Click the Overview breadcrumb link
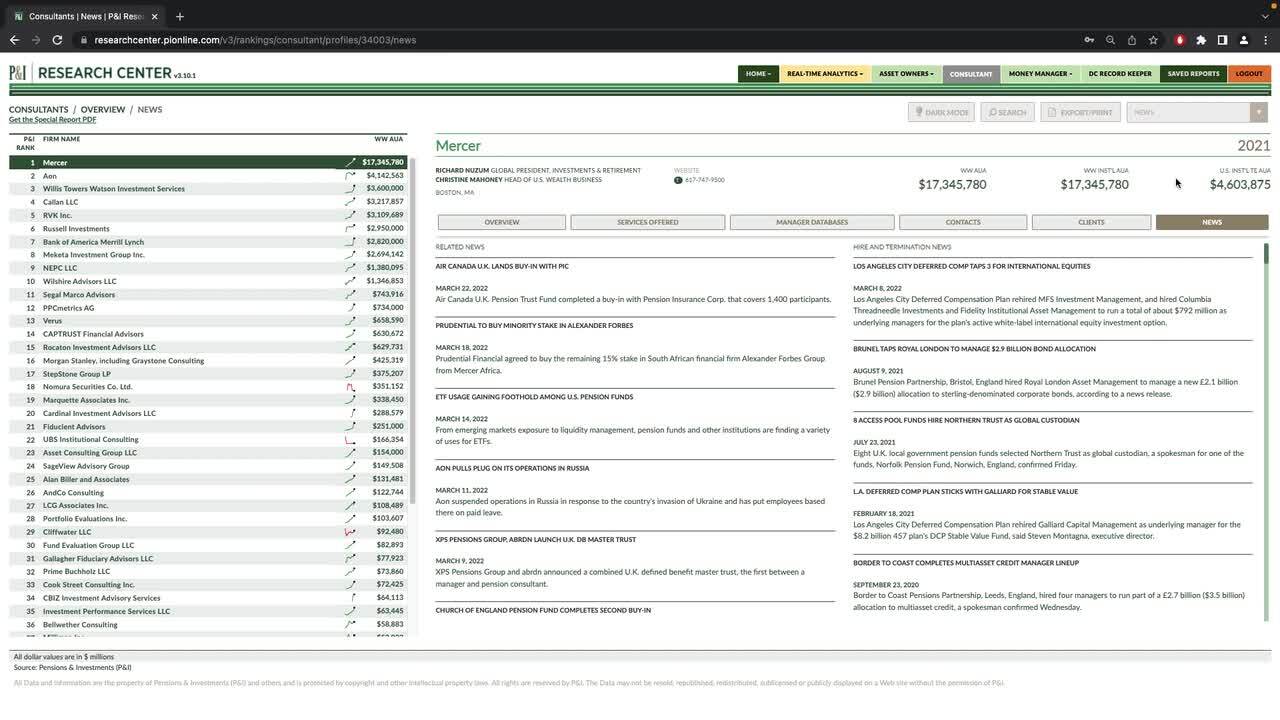The width and height of the screenshot is (1280, 720). click(103, 110)
